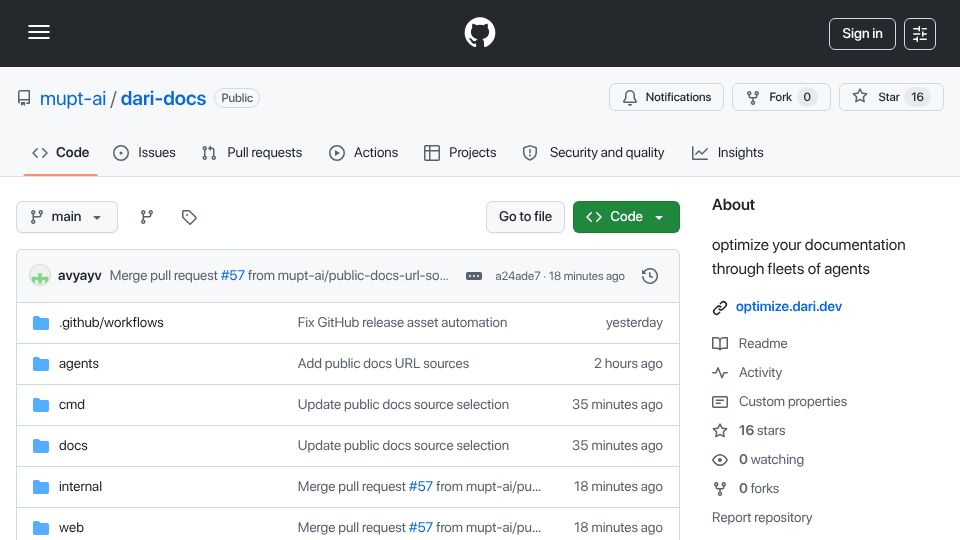960x540 pixels.
Task: Open commit a24ade7
Action: [517, 276]
